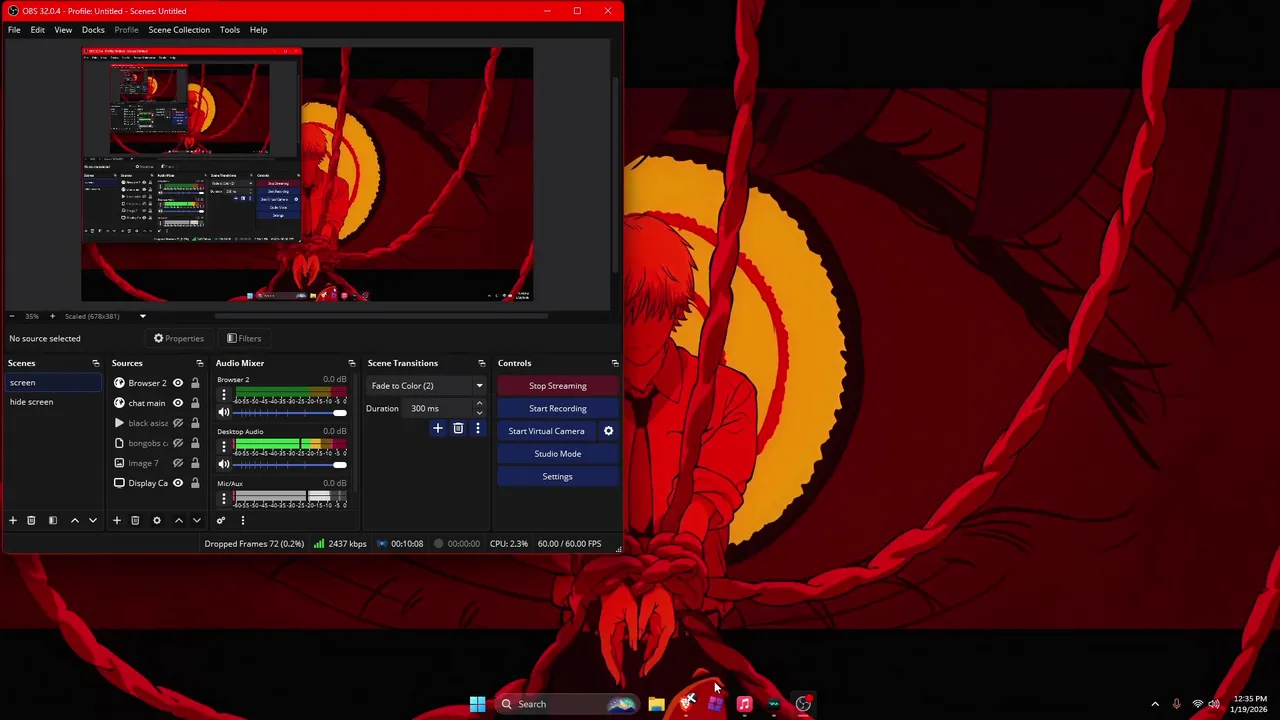1280x720 pixels.
Task: Open transition properties three-dot menu
Action: click(477, 428)
